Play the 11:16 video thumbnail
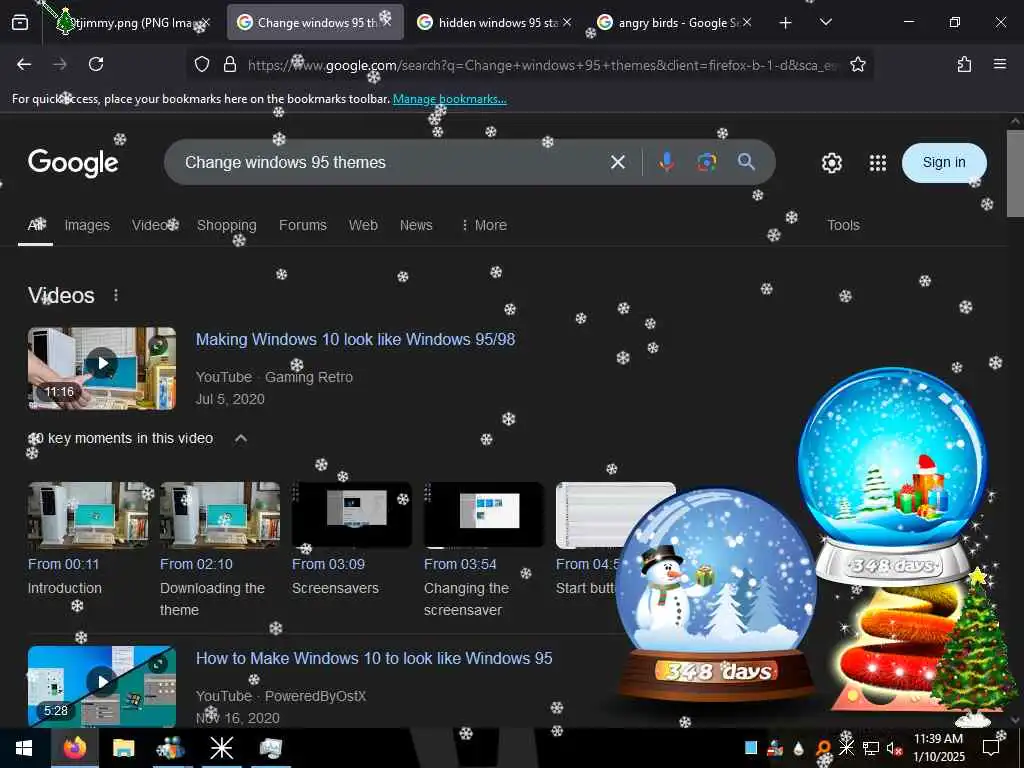 tap(102, 368)
